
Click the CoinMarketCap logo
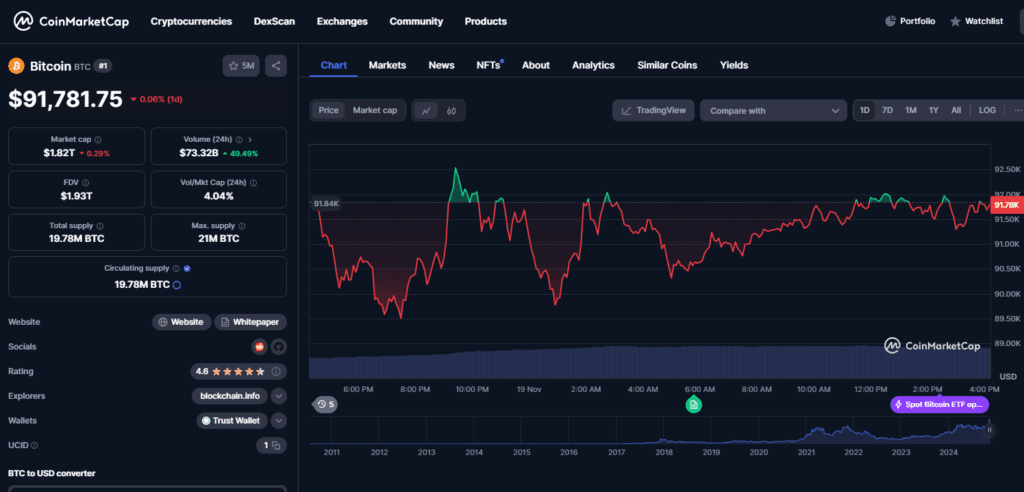coord(71,22)
